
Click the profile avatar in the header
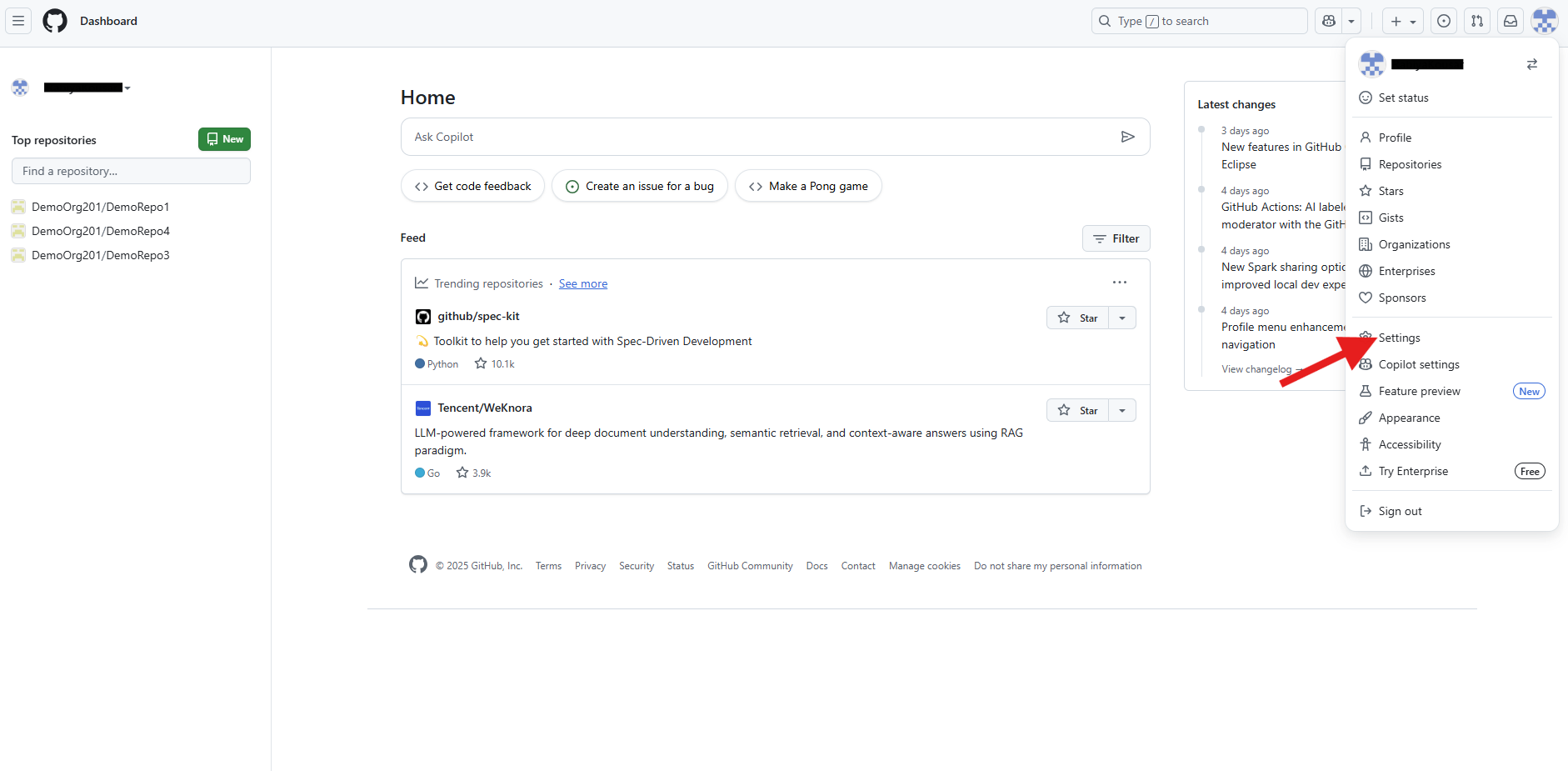tap(1545, 21)
